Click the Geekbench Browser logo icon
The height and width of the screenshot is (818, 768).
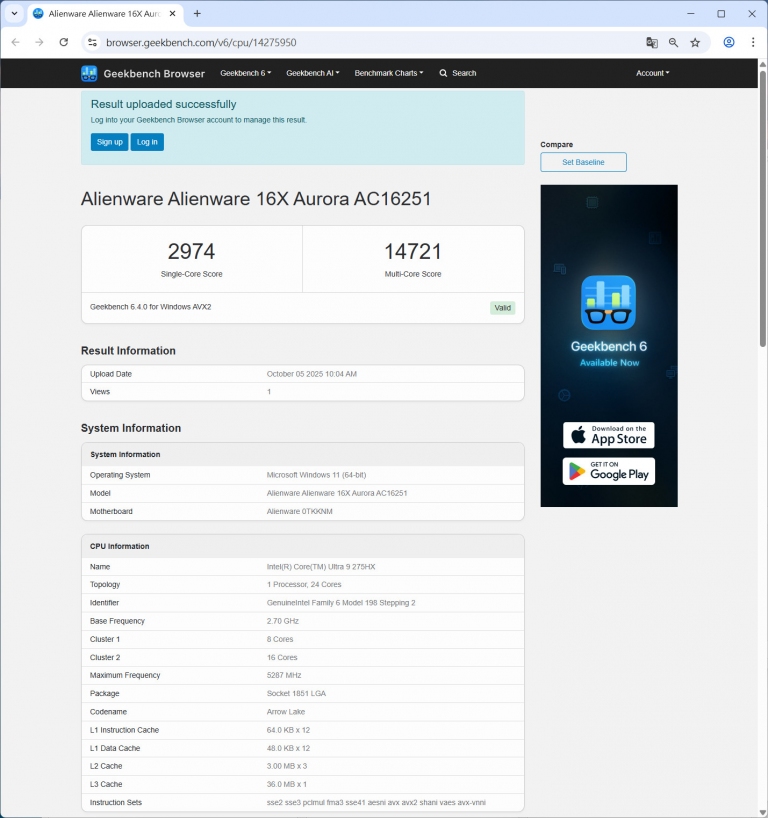click(89, 73)
